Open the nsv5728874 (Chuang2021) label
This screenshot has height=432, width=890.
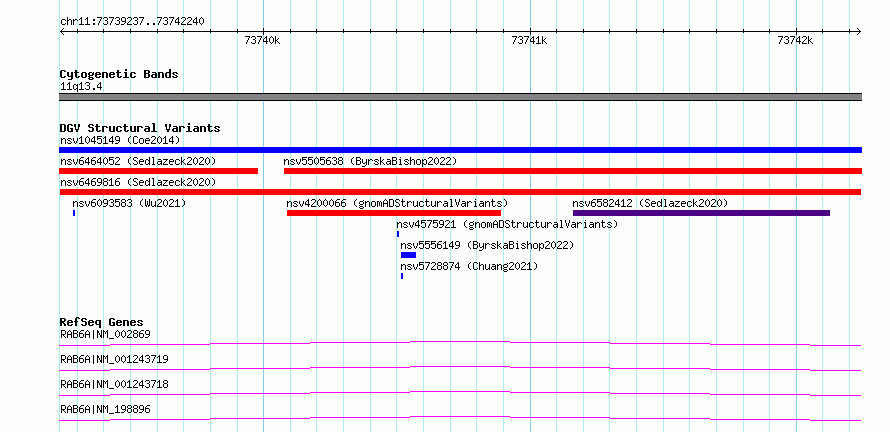click(x=469, y=266)
